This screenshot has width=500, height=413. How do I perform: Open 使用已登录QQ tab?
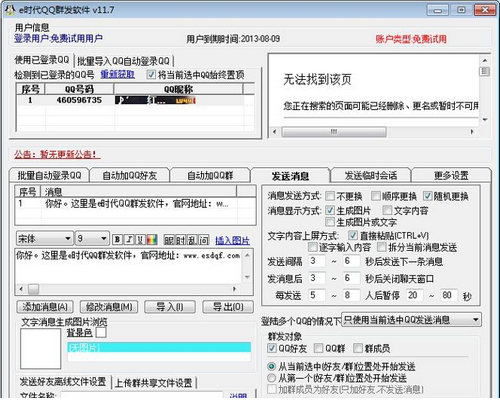[42, 60]
